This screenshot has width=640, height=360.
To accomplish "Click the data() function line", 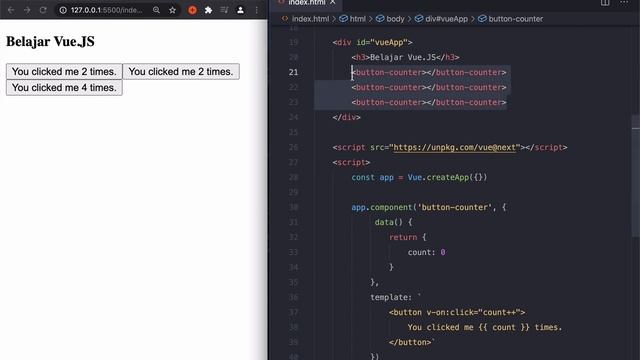I will tap(393, 222).
